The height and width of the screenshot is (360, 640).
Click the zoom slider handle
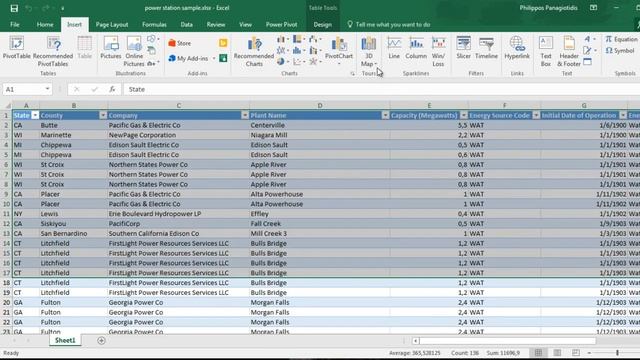(x=617, y=353)
